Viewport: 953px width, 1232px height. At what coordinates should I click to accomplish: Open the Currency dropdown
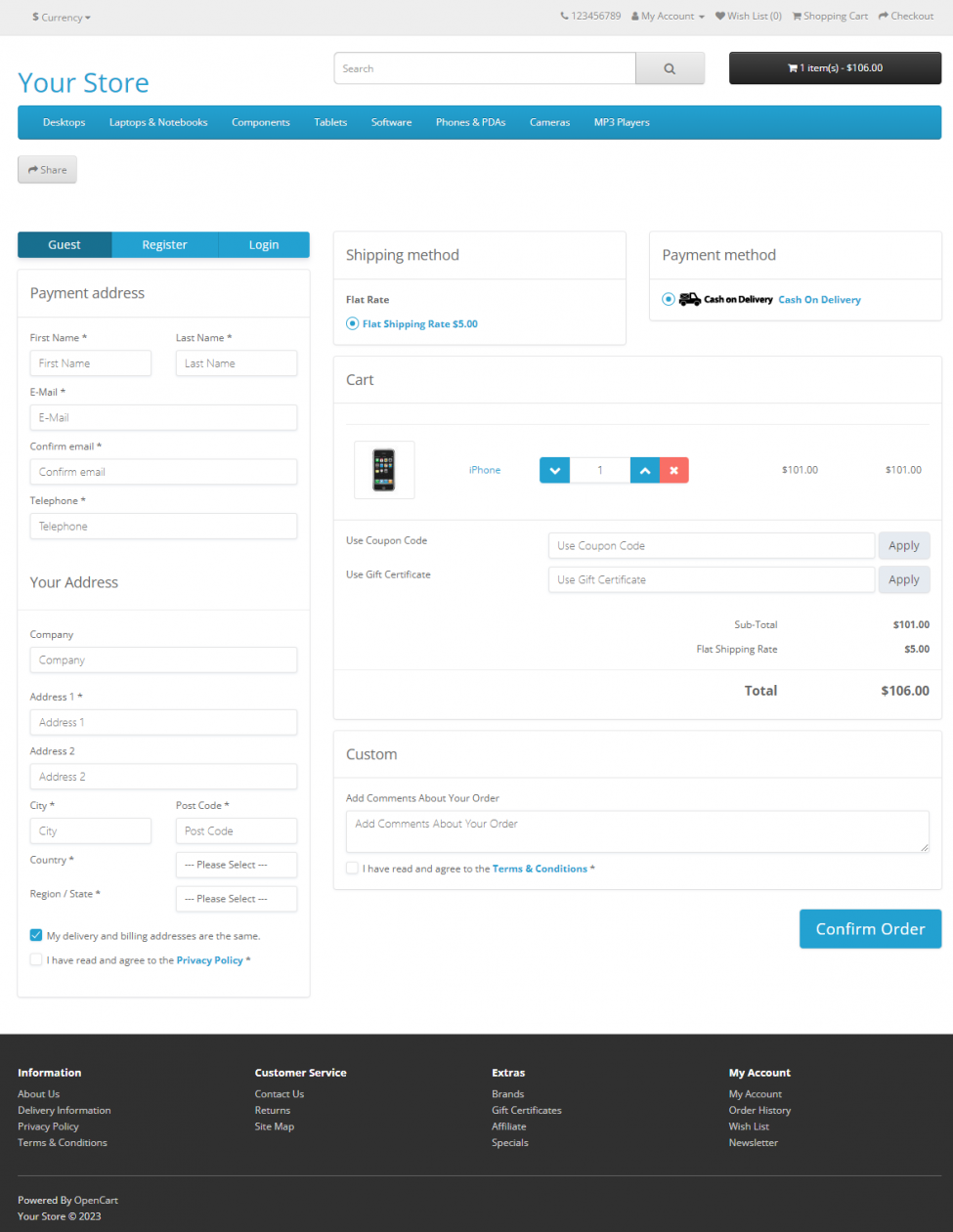pos(61,17)
